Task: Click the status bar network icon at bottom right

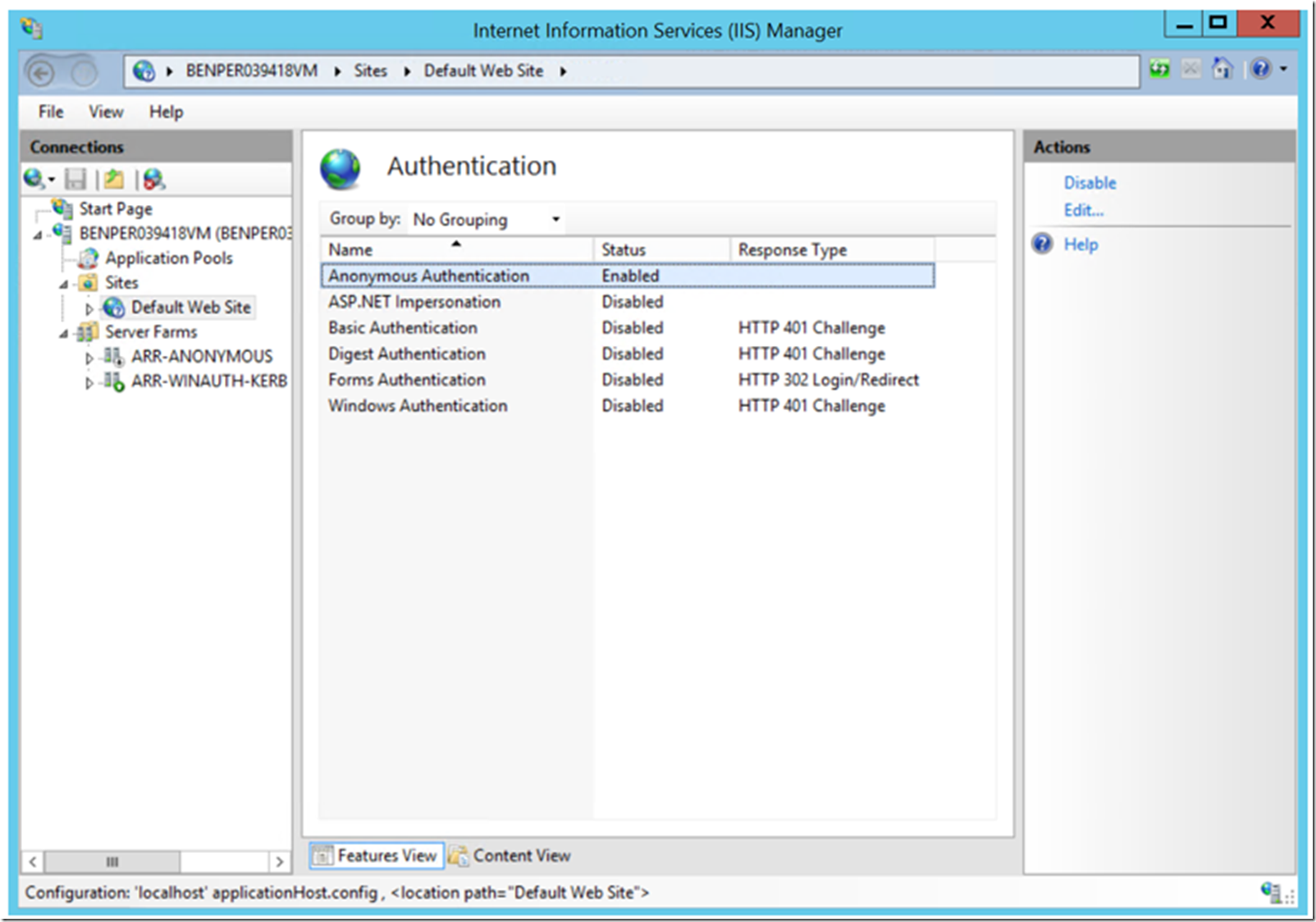Action: click(1271, 892)
